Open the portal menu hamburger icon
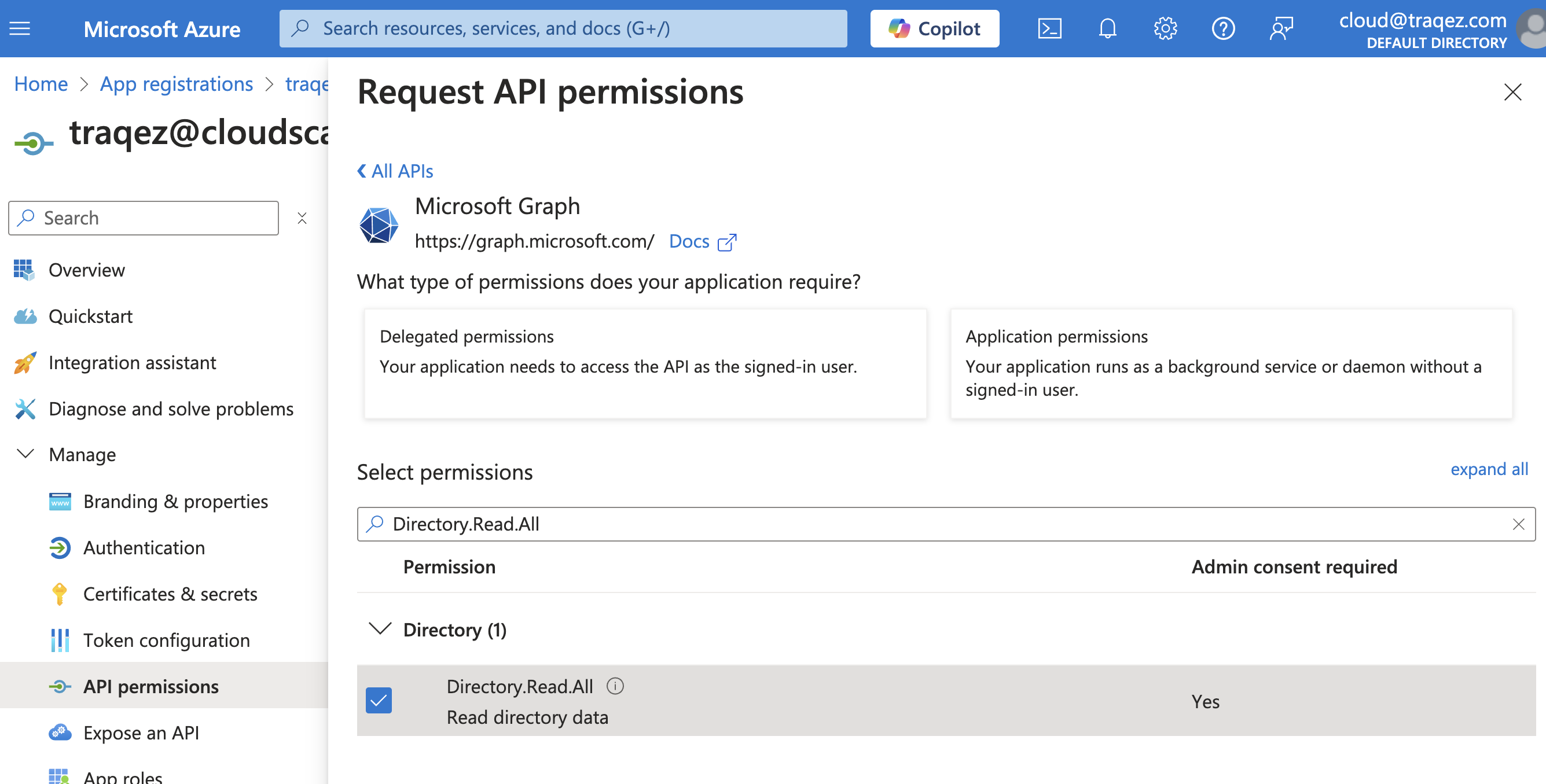 pyautogui.click(x=19, y=28)
